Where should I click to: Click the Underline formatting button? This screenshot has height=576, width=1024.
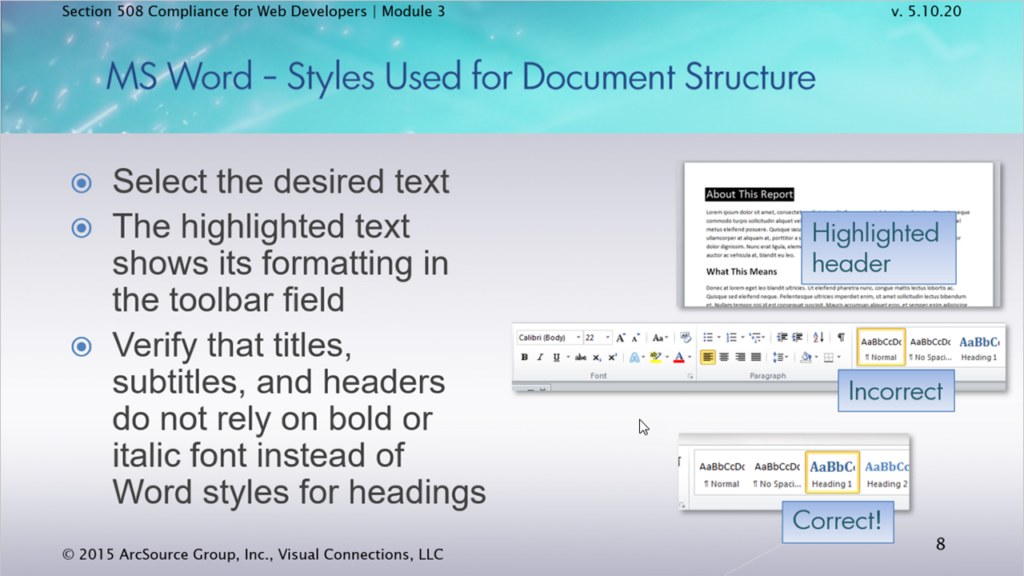click(555, 357)
